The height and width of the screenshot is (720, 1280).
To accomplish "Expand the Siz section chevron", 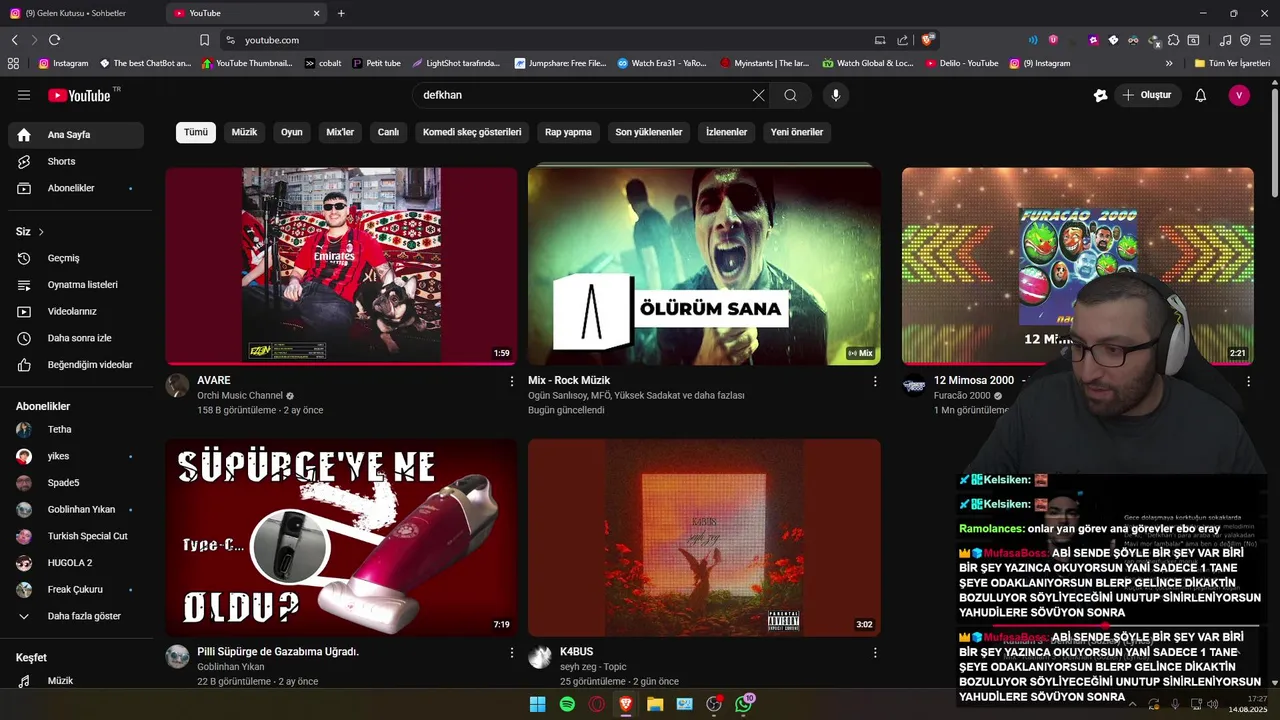I will [41, 232].
